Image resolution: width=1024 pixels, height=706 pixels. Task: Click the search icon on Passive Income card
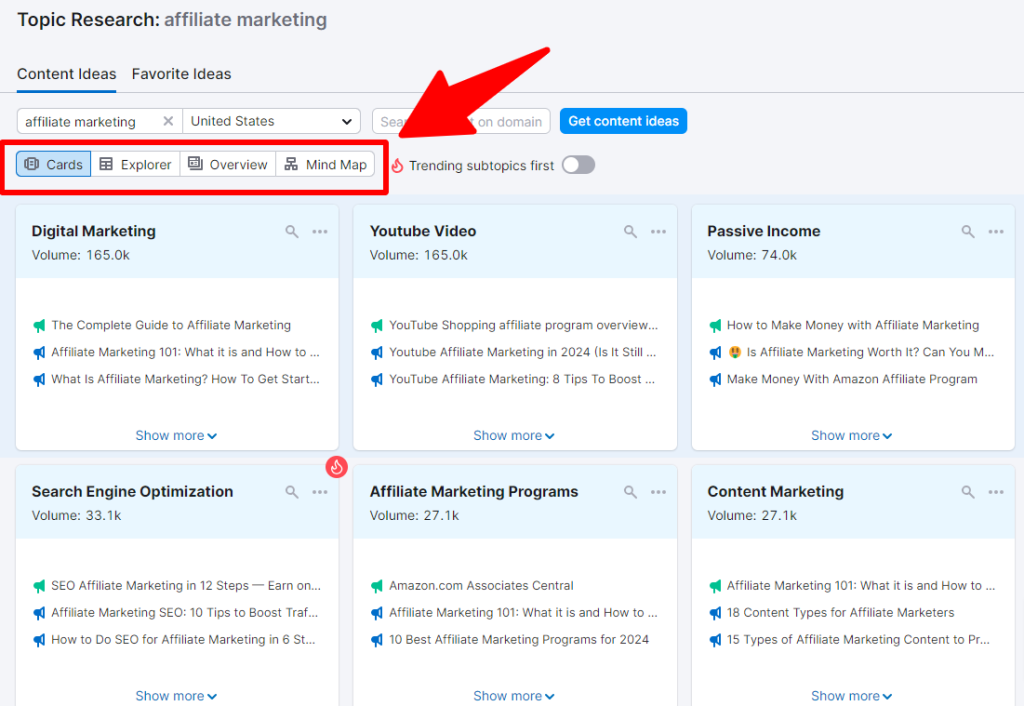968,232
